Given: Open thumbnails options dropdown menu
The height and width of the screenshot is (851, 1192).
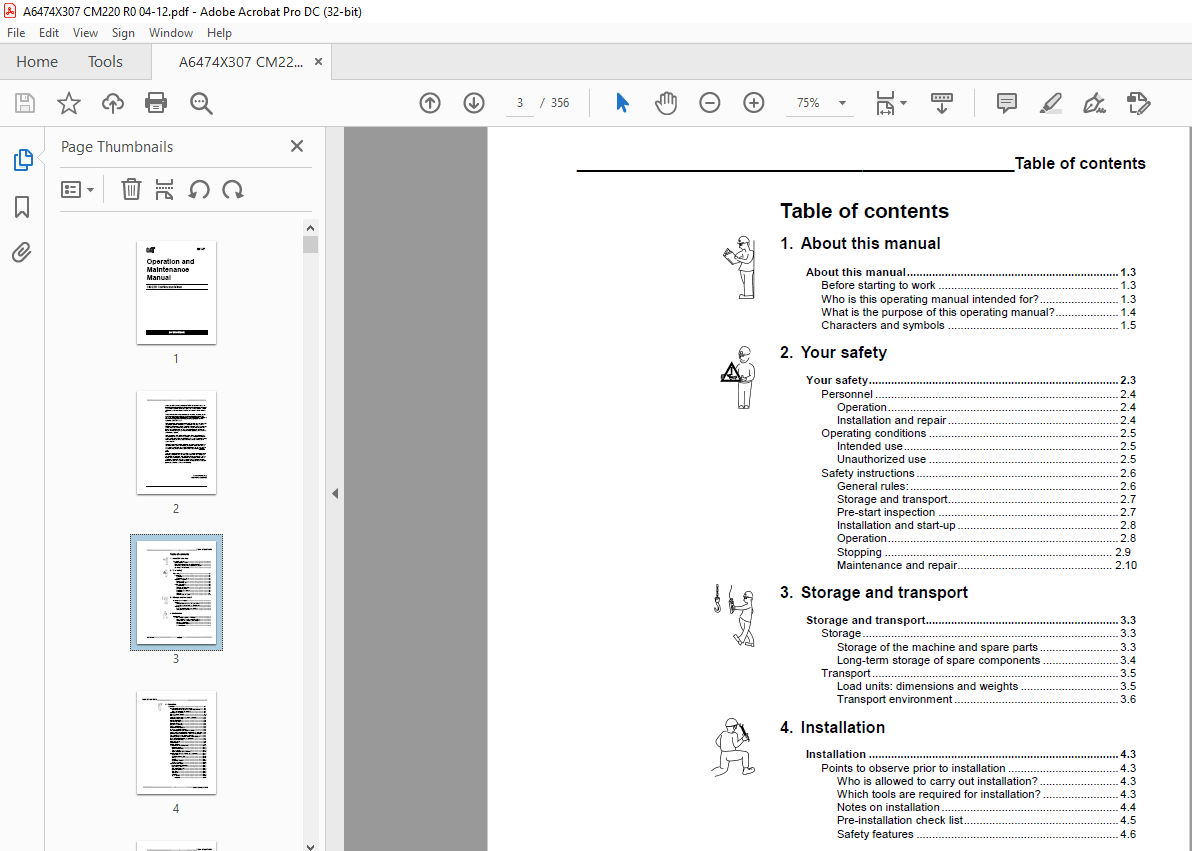Looking at the screenshot, I should click(x=78, y=189).
